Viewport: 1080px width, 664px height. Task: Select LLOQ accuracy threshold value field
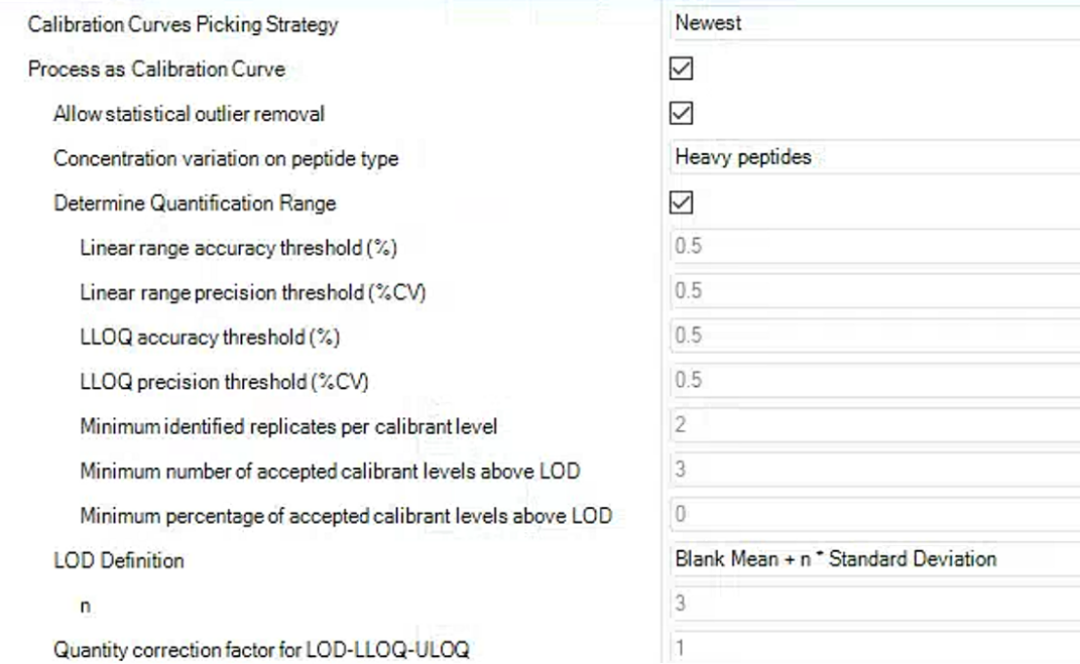(x=875, y=336)
